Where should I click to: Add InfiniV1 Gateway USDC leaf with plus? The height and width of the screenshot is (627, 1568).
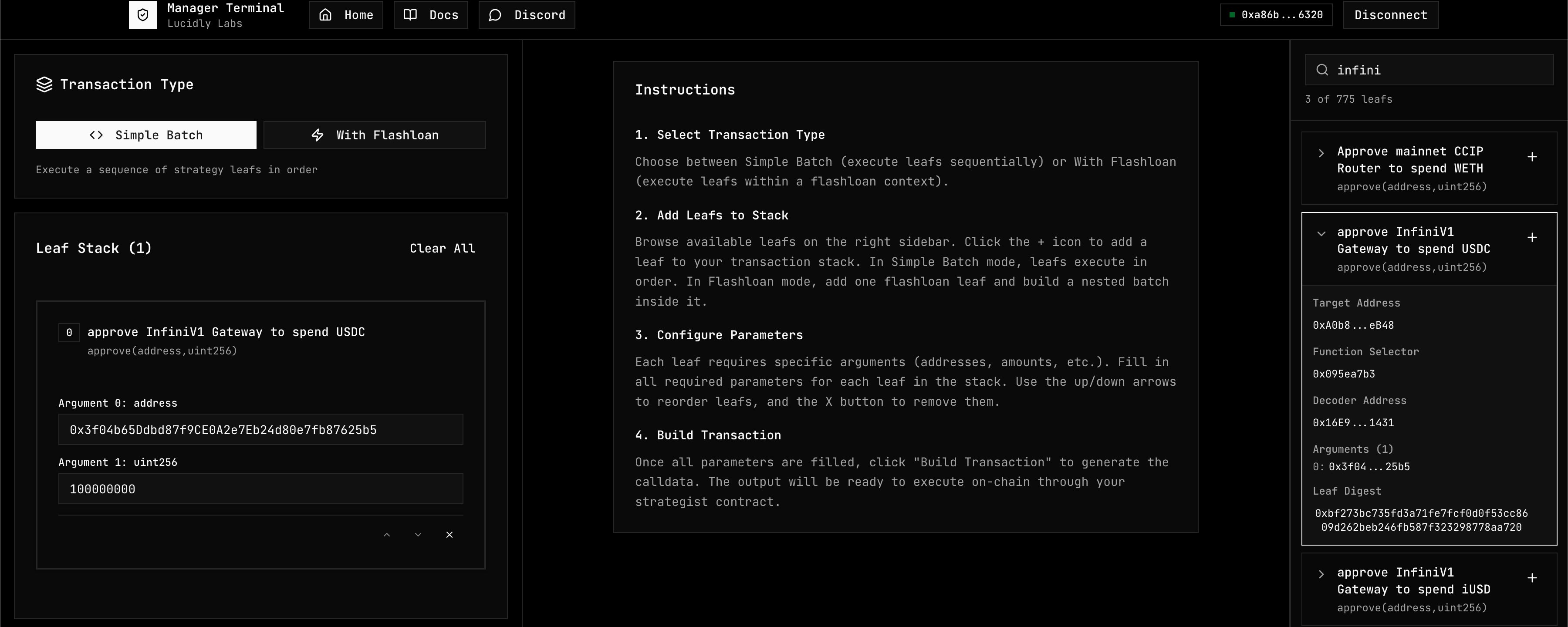tap(1532, 237)
